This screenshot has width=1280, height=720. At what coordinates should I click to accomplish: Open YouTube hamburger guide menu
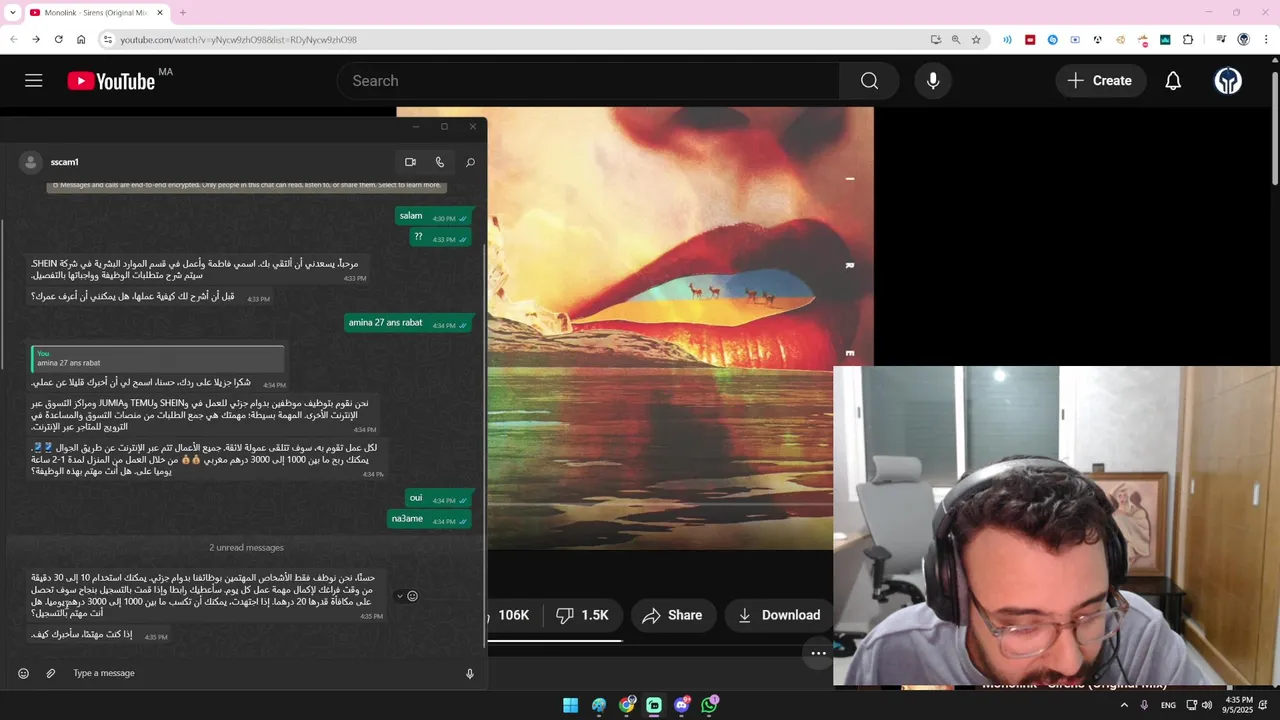point(34,81)
